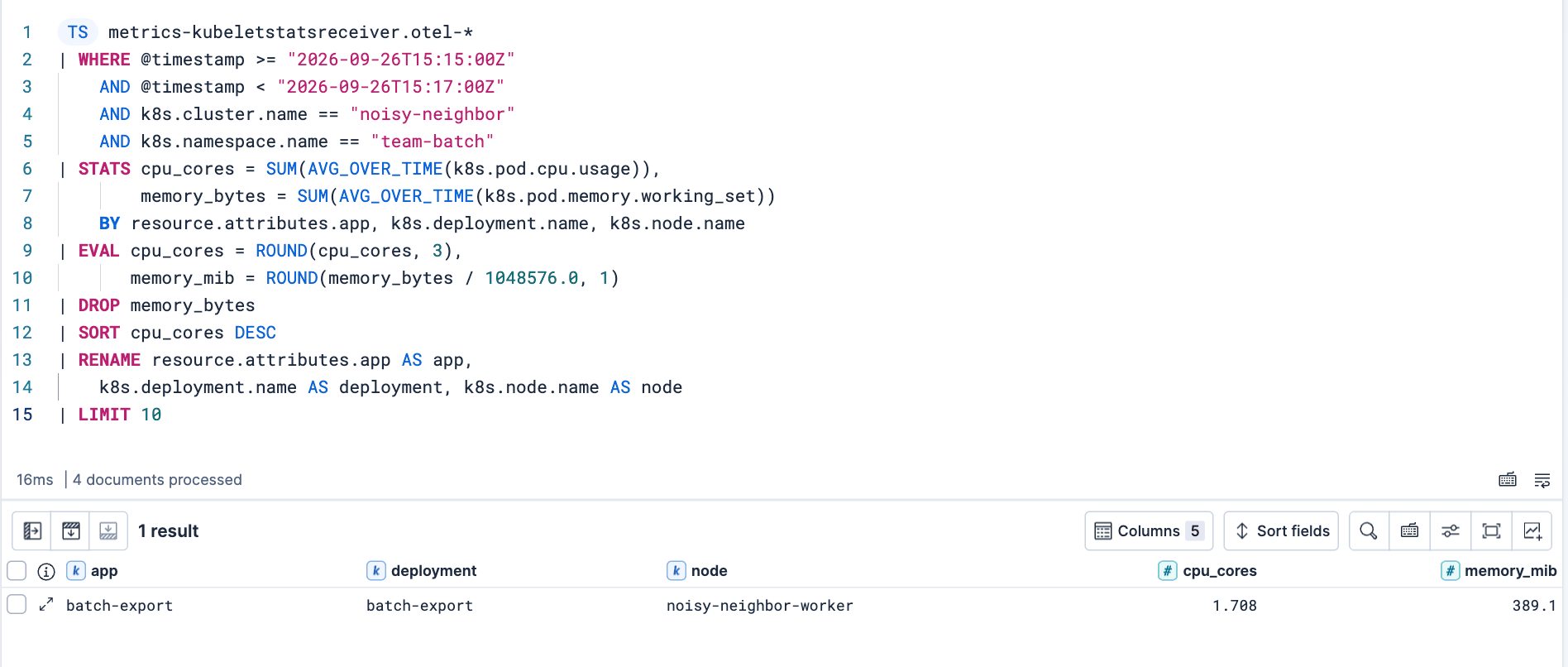Click the "team-batch" string in line 5

433,142
